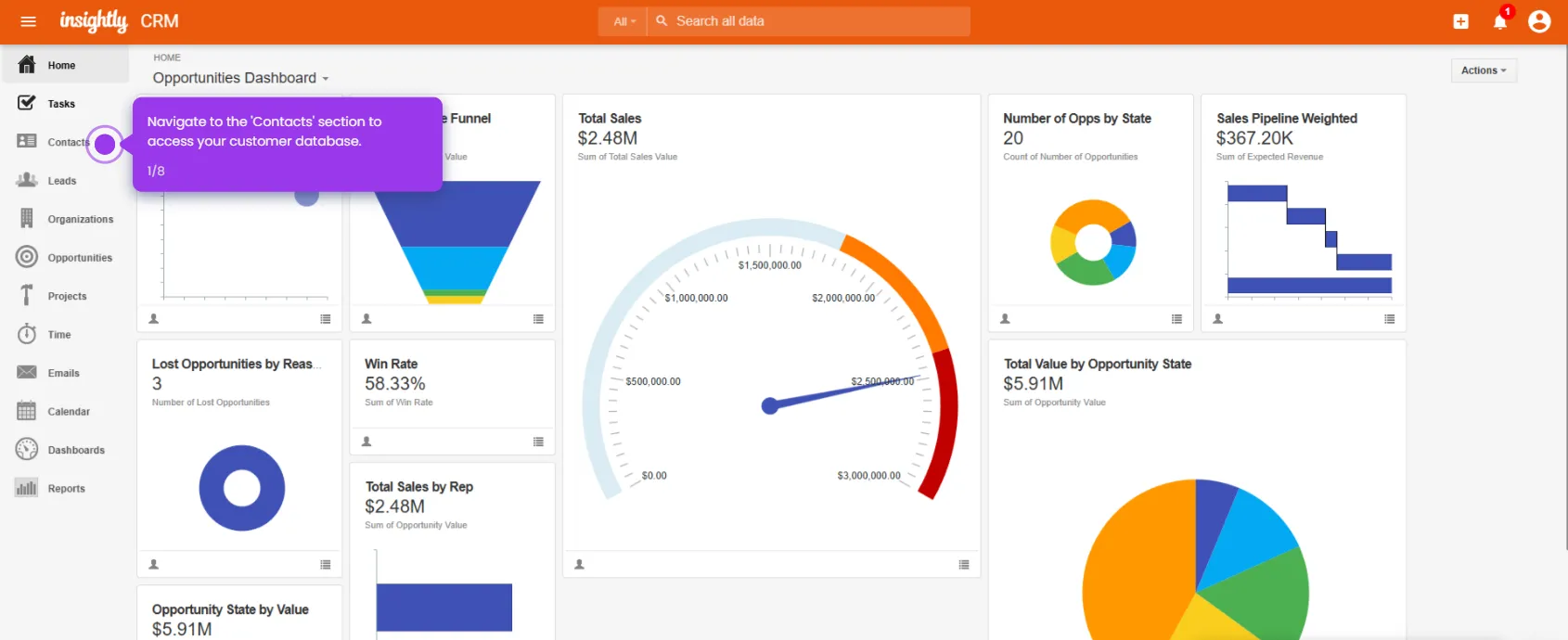Click the Emails envelope icon

pyautogui.click(x=27, y=372)
